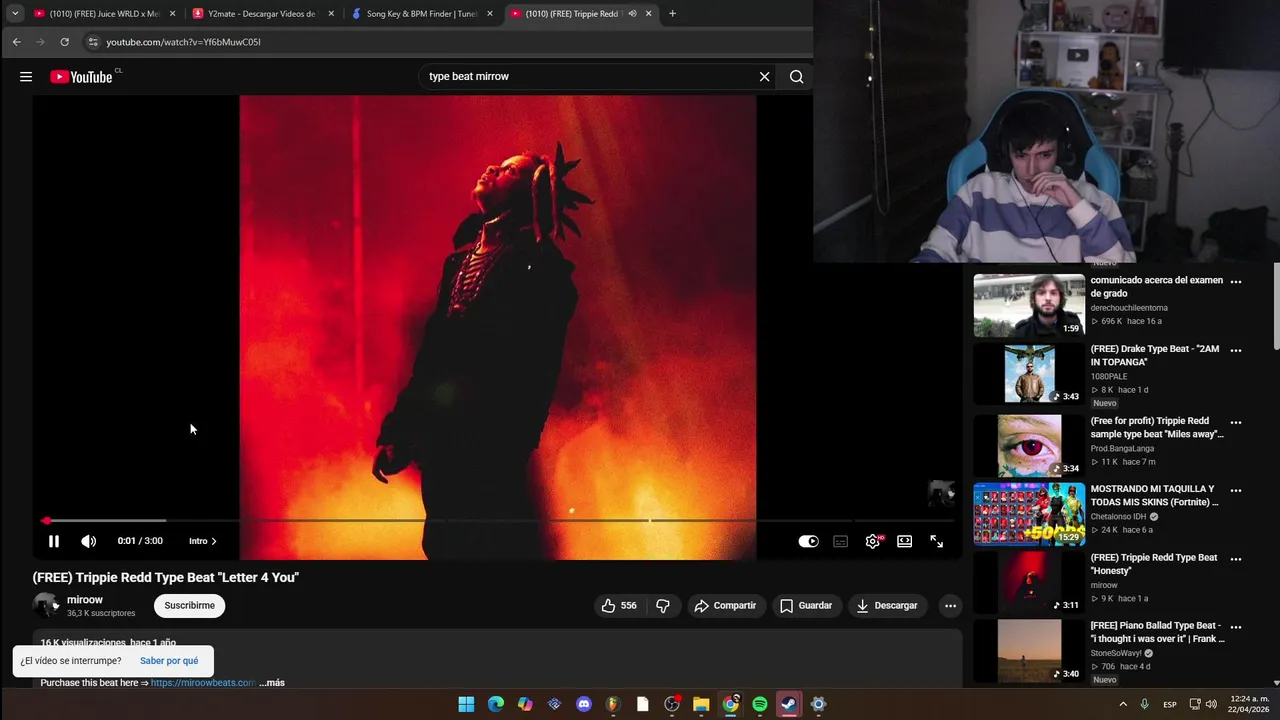Viewport: 1280px width, 720px height.
Task: Mute the Trippie Redd tab audio icon
Action: 632,14
